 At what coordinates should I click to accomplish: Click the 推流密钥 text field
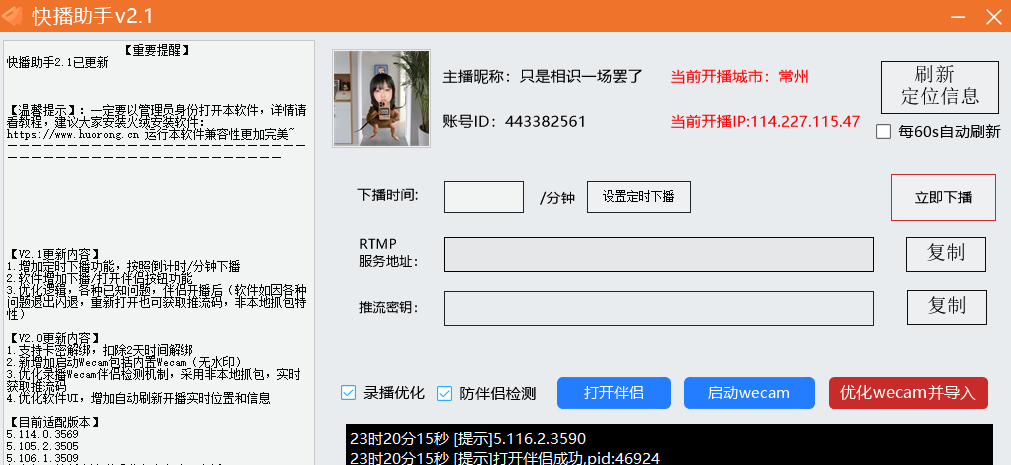pos(658,308)
